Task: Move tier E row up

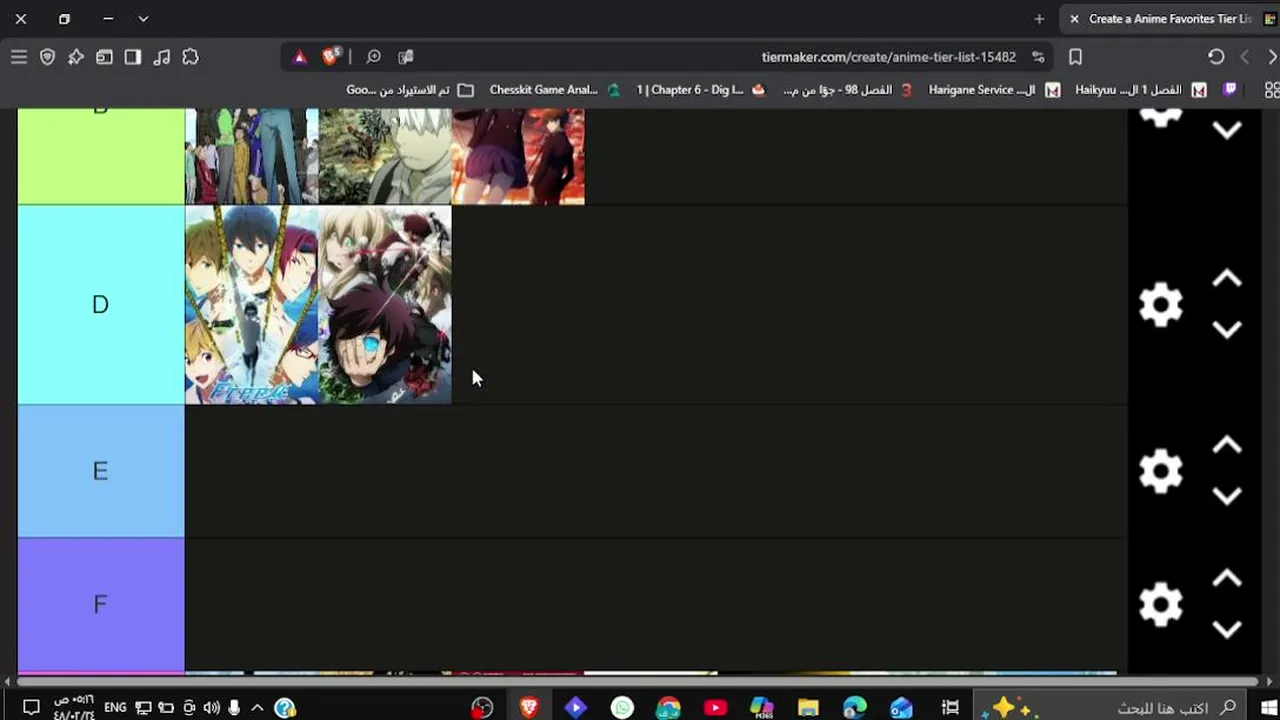Action: pyautogui.click(x=1227, y=447)
